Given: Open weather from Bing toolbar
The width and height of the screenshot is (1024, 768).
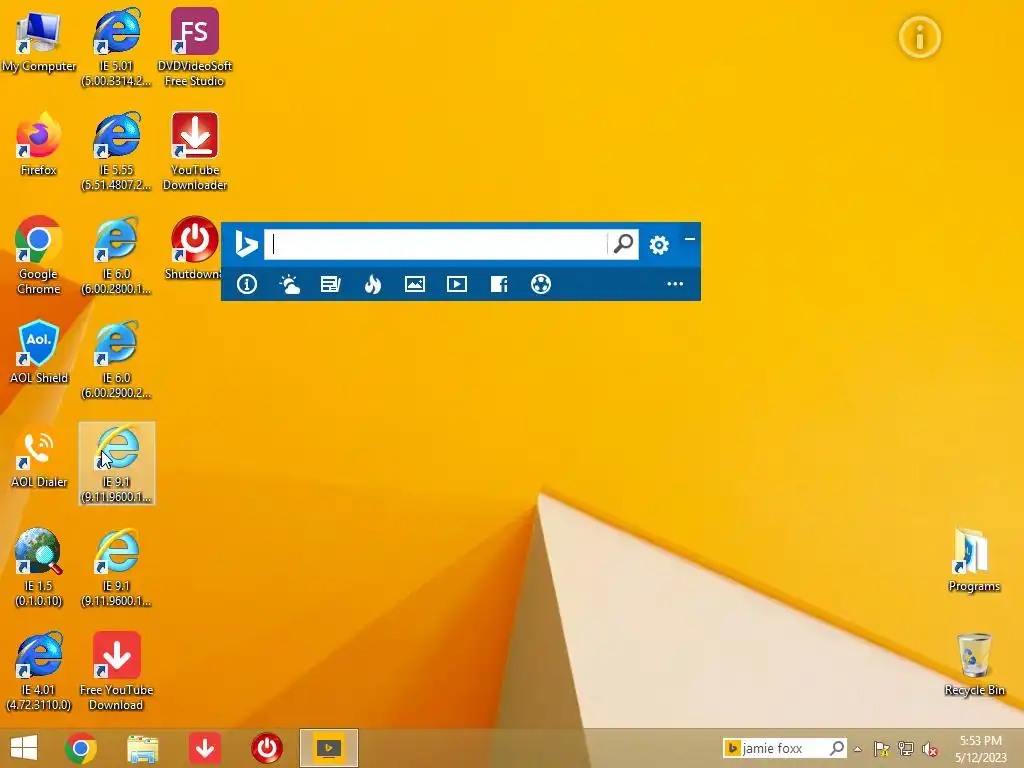Looking at the screenshot, I should (289, 284).
